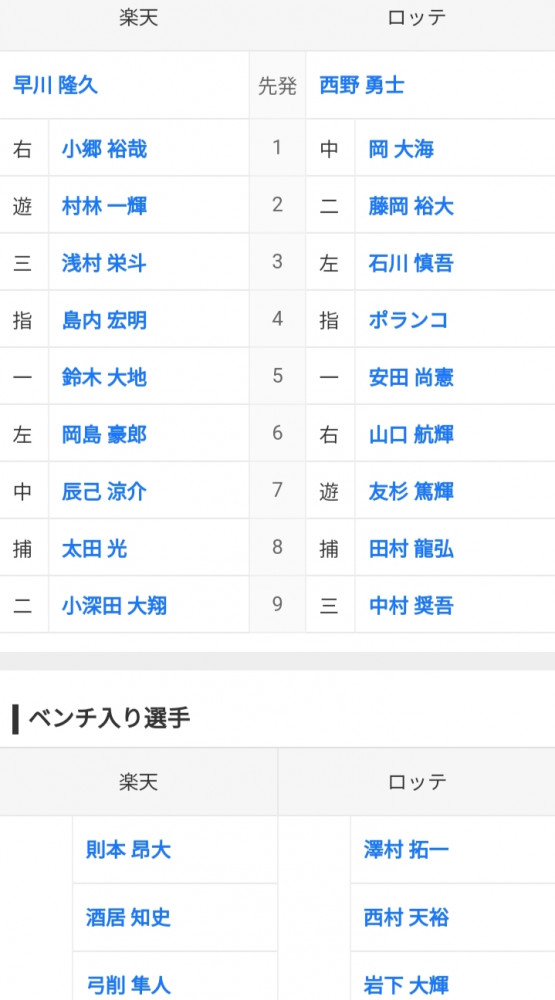This screenshot has width=555, height=1000.
Task: Open 村林 一輝 player page
Action: click(104, 206)
